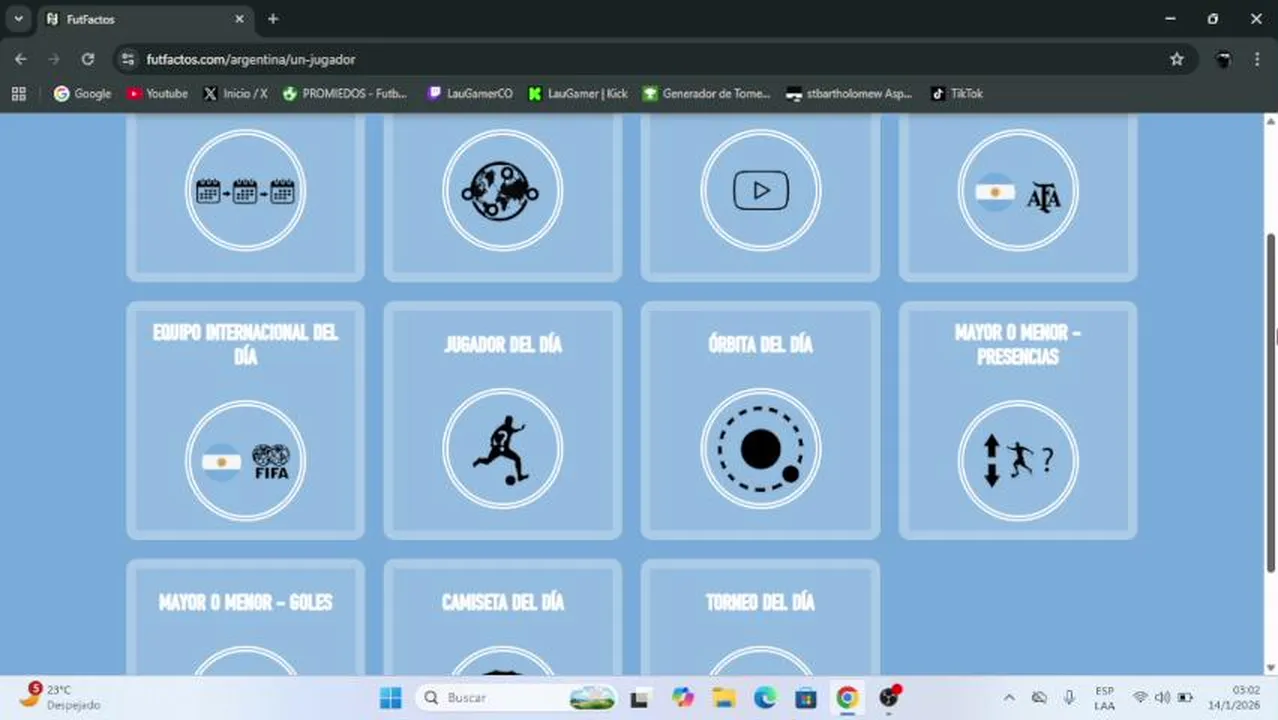Open the browser profile avatar

pos(1223,59)
